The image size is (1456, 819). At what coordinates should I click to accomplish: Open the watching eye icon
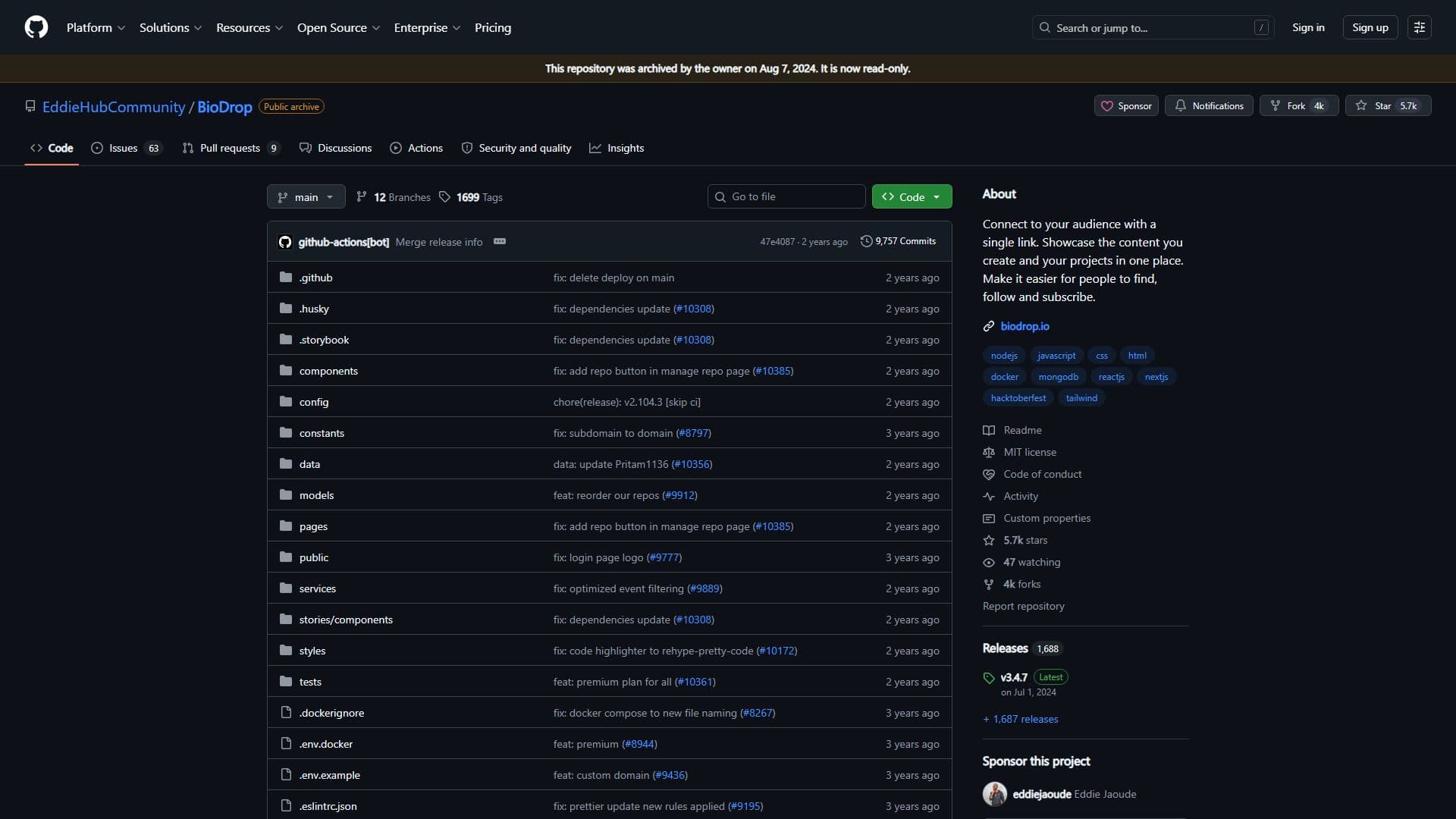click(989, 562)
